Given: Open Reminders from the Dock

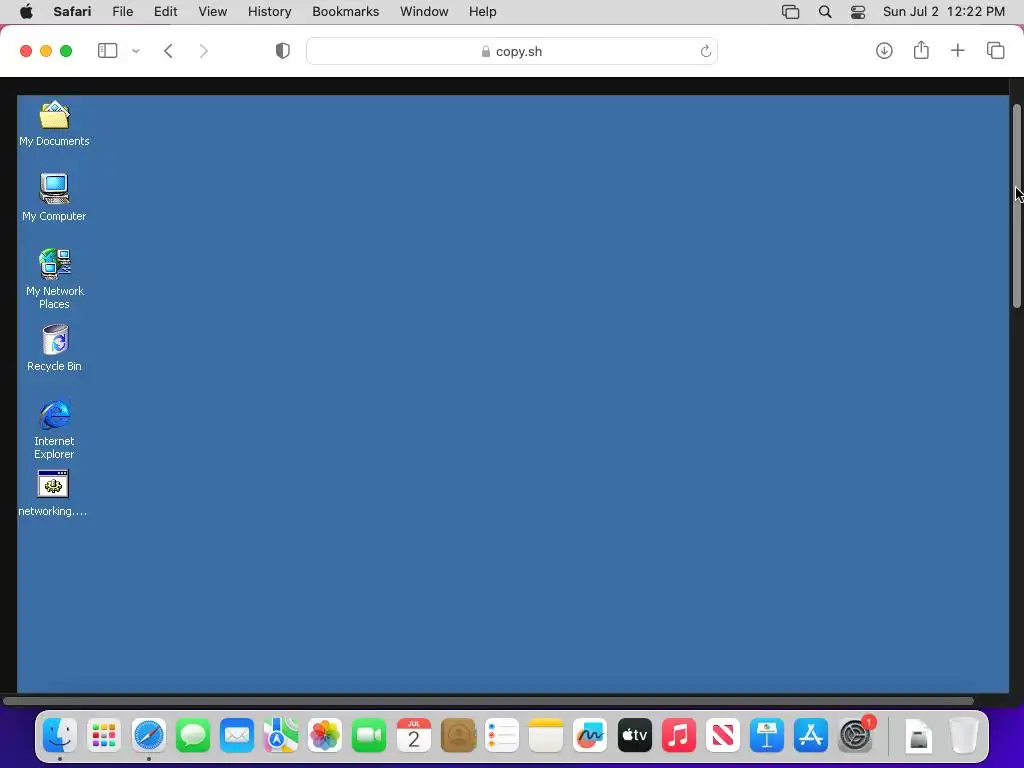Looking at the screenshot, I should [502, 736].
